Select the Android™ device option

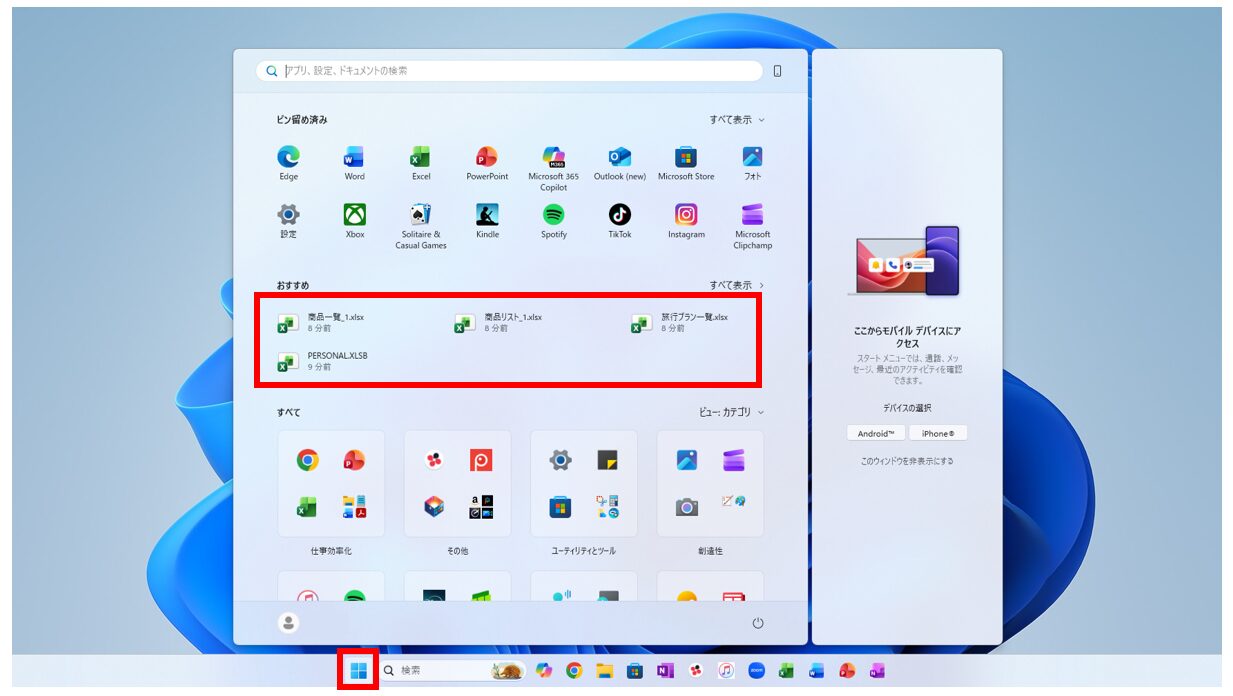tap(874, 433)
